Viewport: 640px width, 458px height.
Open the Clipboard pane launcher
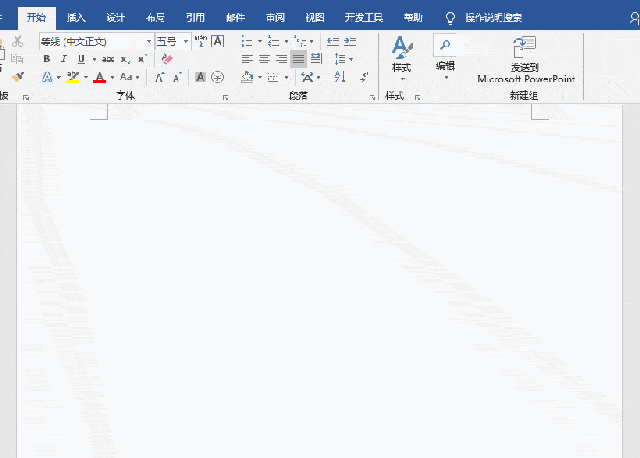click(26, 98)
